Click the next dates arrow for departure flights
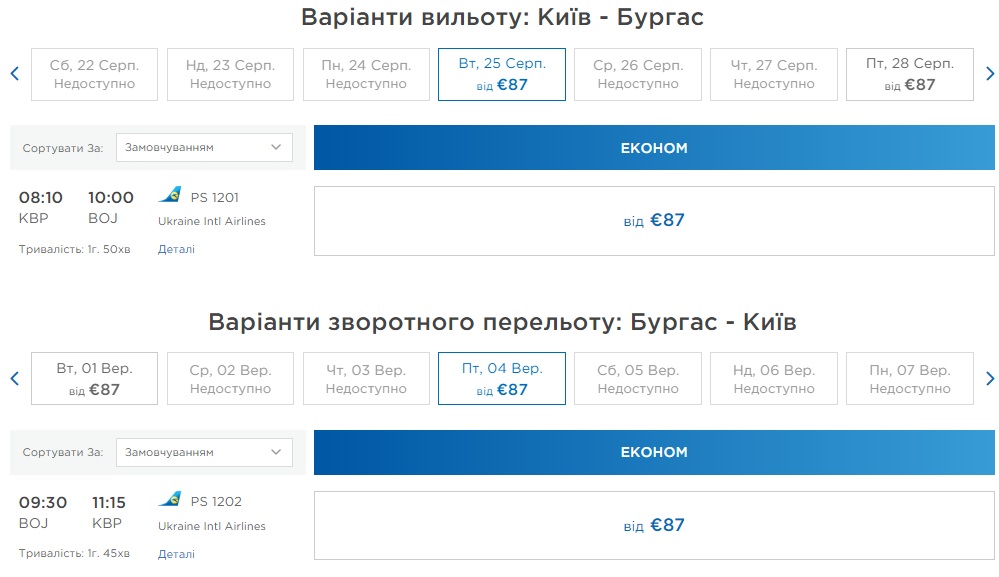This screenshot has width=999, height=577. (990, 74)
